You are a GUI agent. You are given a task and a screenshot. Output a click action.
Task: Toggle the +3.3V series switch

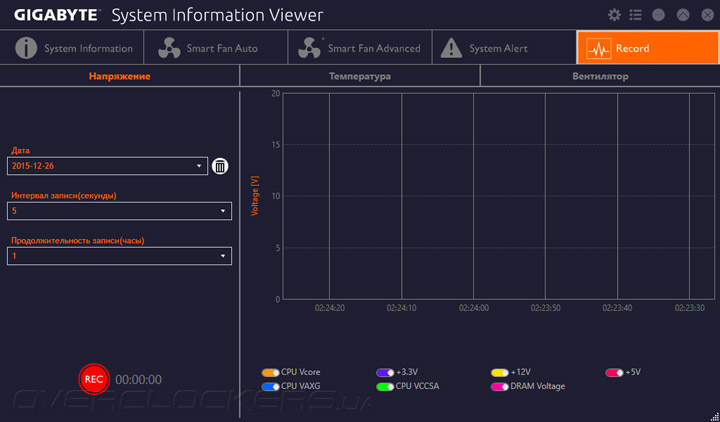(x=385, y=372)
